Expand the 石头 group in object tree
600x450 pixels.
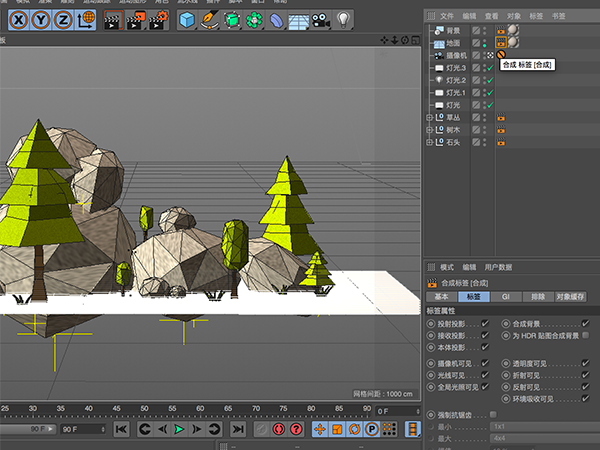pyautogui.click(x=430, y=143)
